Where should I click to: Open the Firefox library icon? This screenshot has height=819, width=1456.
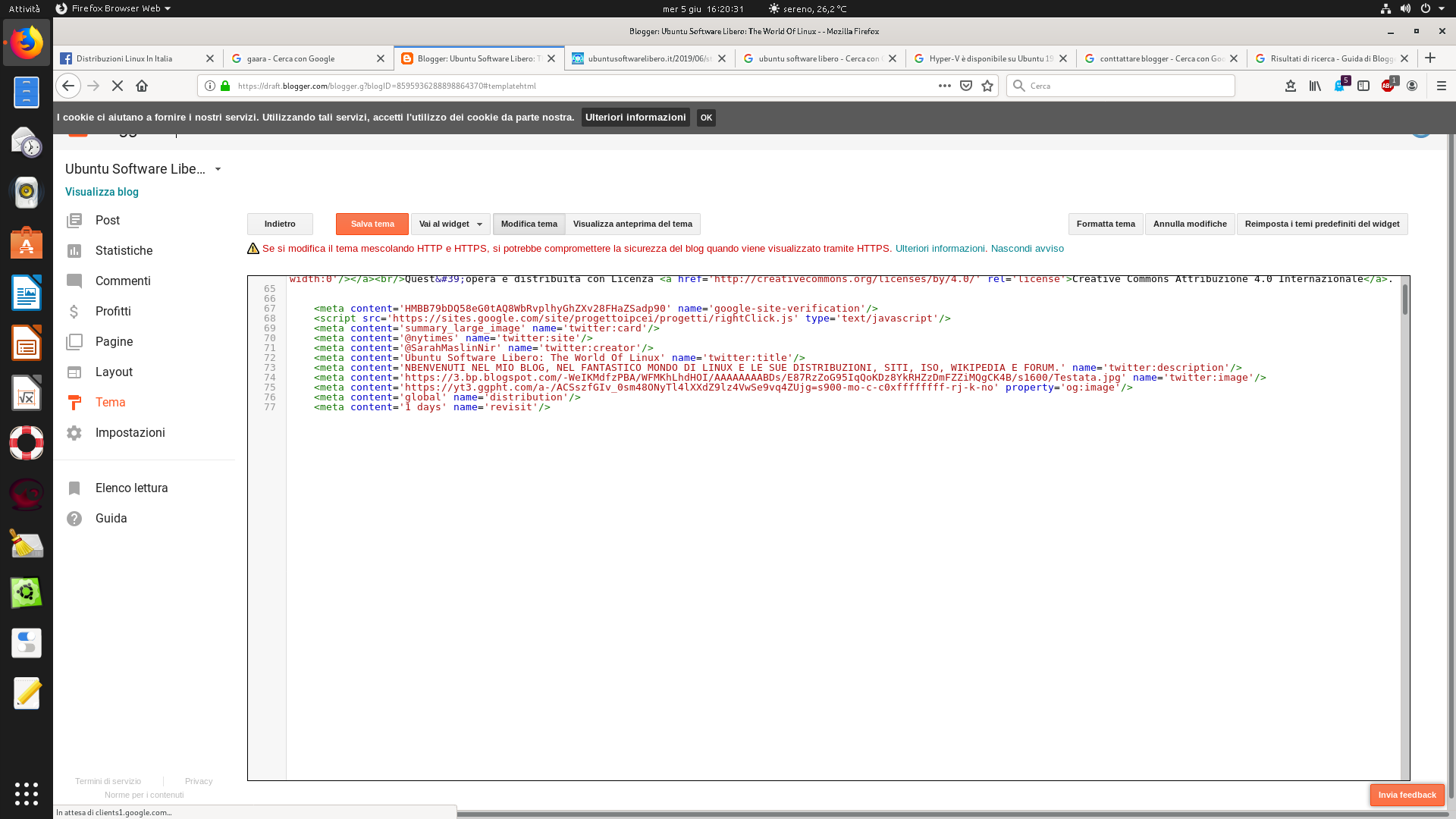[1315, 86]
